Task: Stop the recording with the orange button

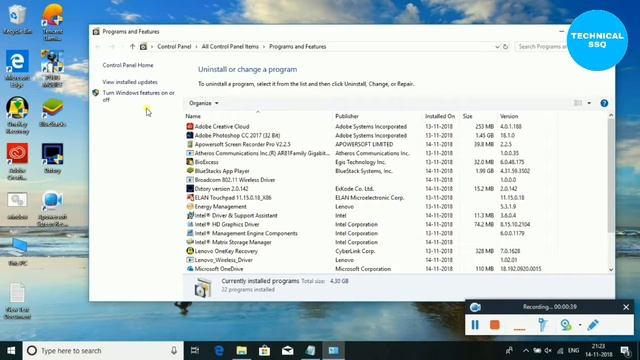Action: 495,325
